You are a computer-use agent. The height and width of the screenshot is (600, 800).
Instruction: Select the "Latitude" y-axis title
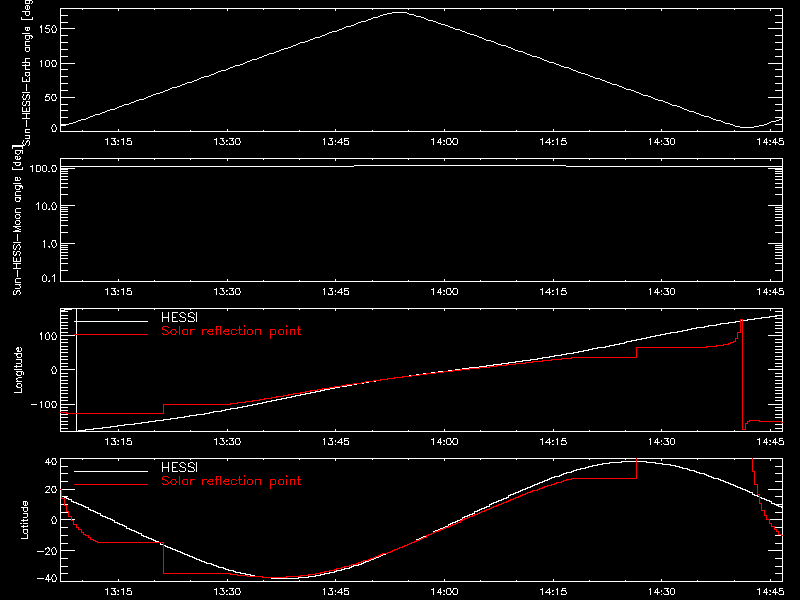pyautogui.click(x=24, y=520)
